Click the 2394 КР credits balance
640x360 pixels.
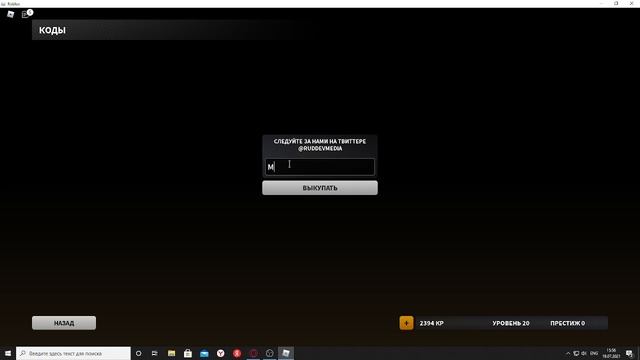click(x=431, y=323)
